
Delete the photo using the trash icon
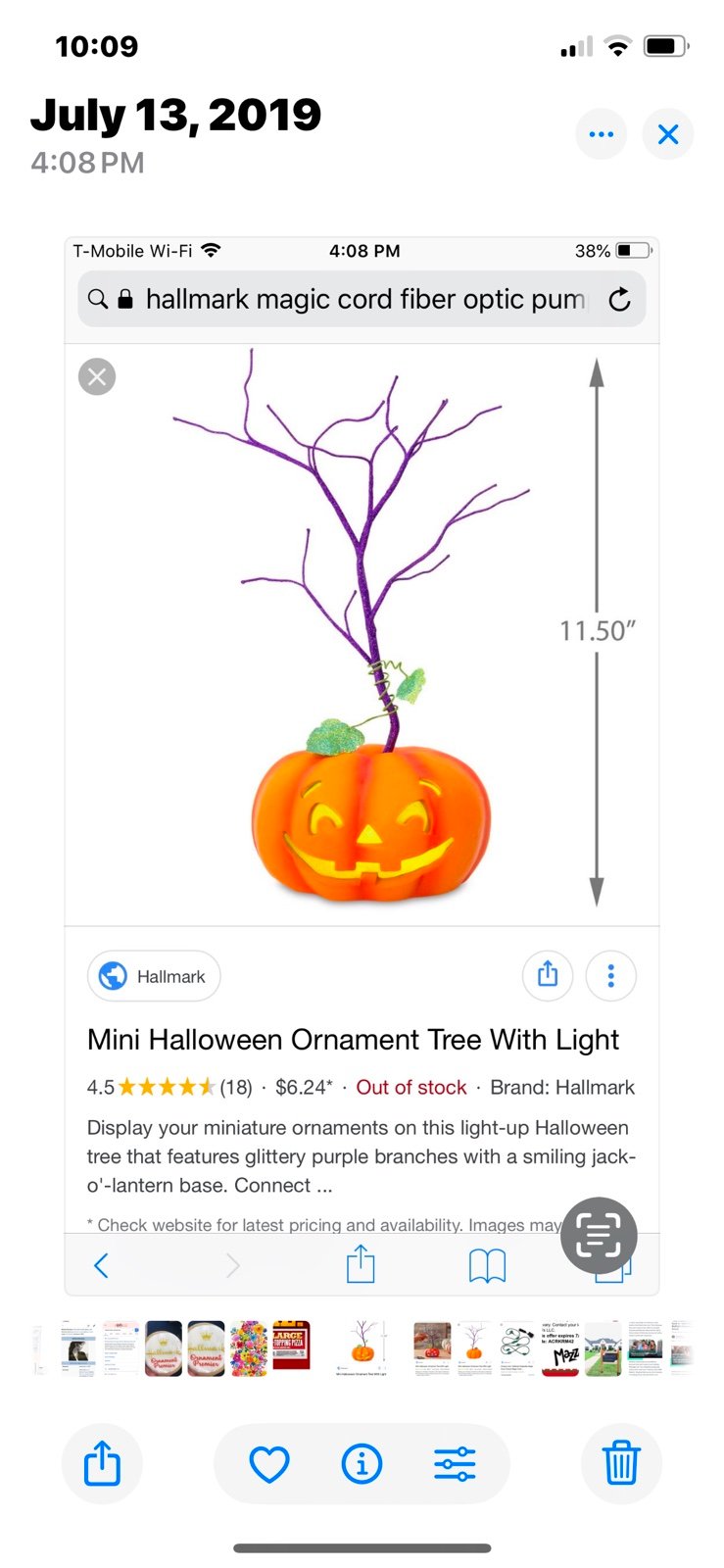tap(621, 1464)
